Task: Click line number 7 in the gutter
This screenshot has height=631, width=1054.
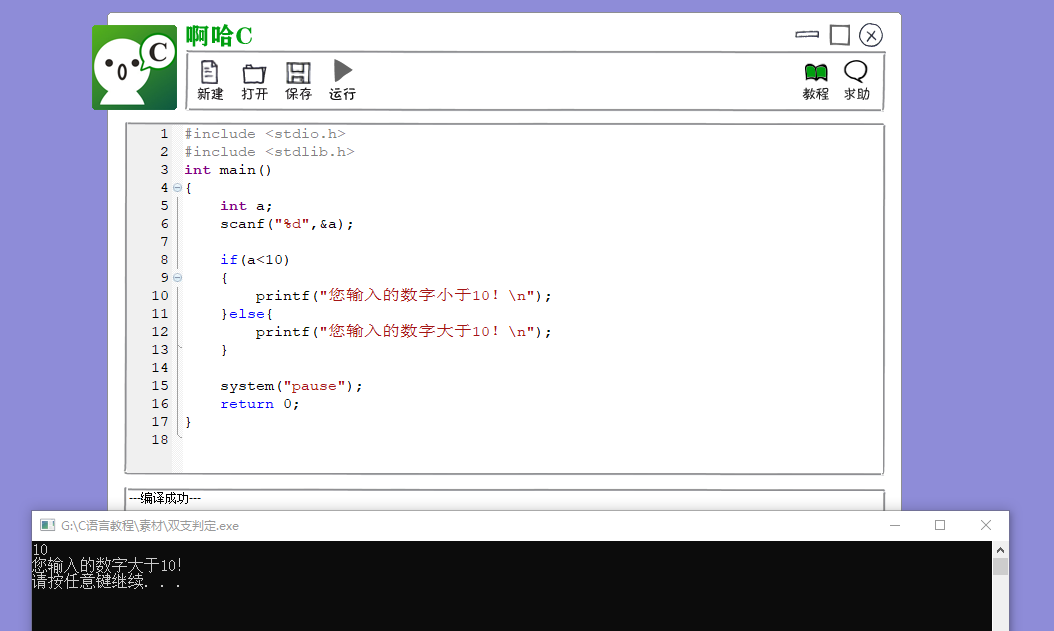Action: coord(164,242)
